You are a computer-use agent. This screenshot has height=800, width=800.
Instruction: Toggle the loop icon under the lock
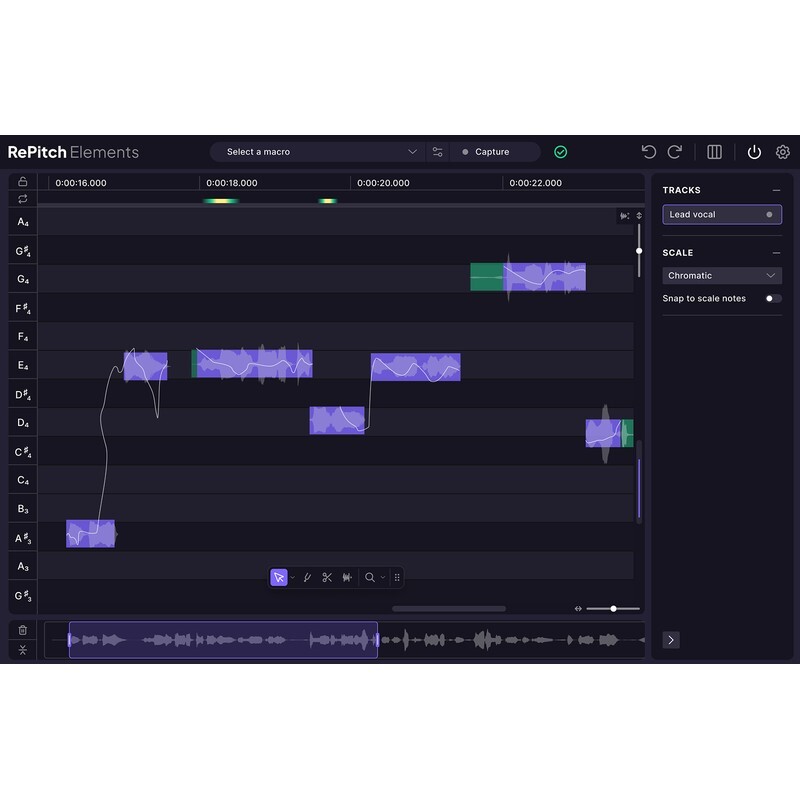[x=23, y=199]
